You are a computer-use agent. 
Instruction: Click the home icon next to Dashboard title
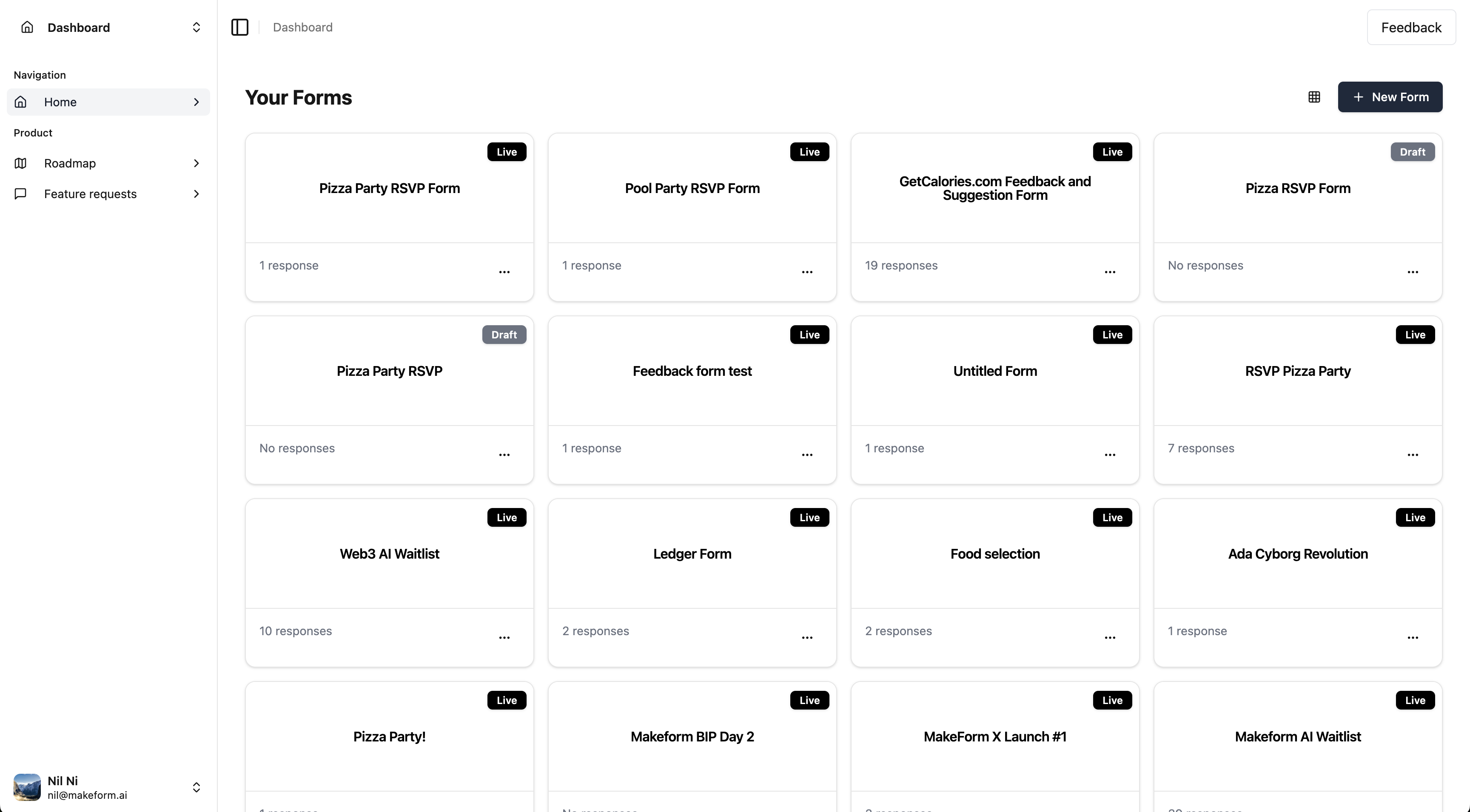[27, 27]
